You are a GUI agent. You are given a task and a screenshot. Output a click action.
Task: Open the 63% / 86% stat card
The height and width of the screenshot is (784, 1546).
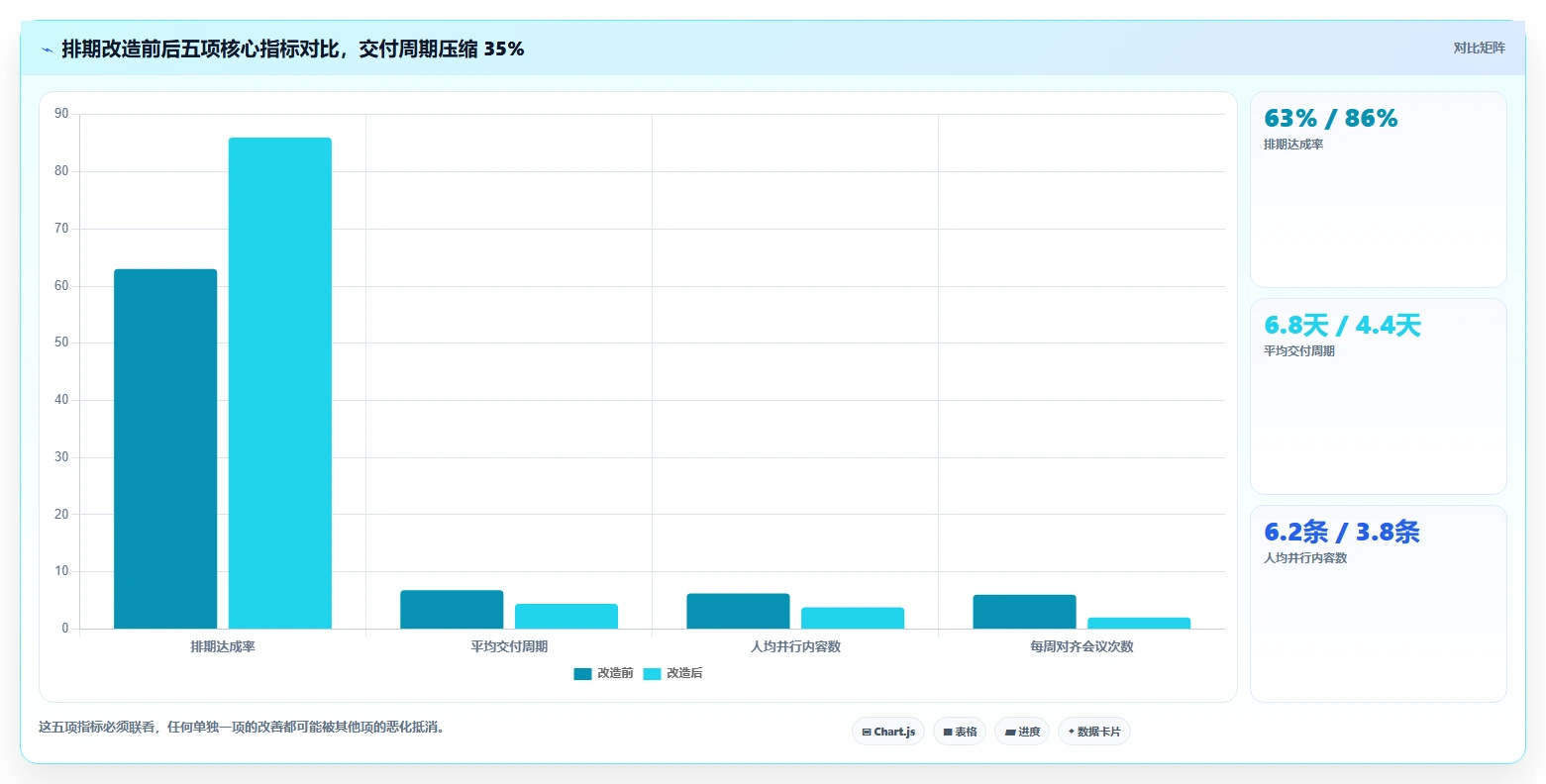[x=1379, y=190]
